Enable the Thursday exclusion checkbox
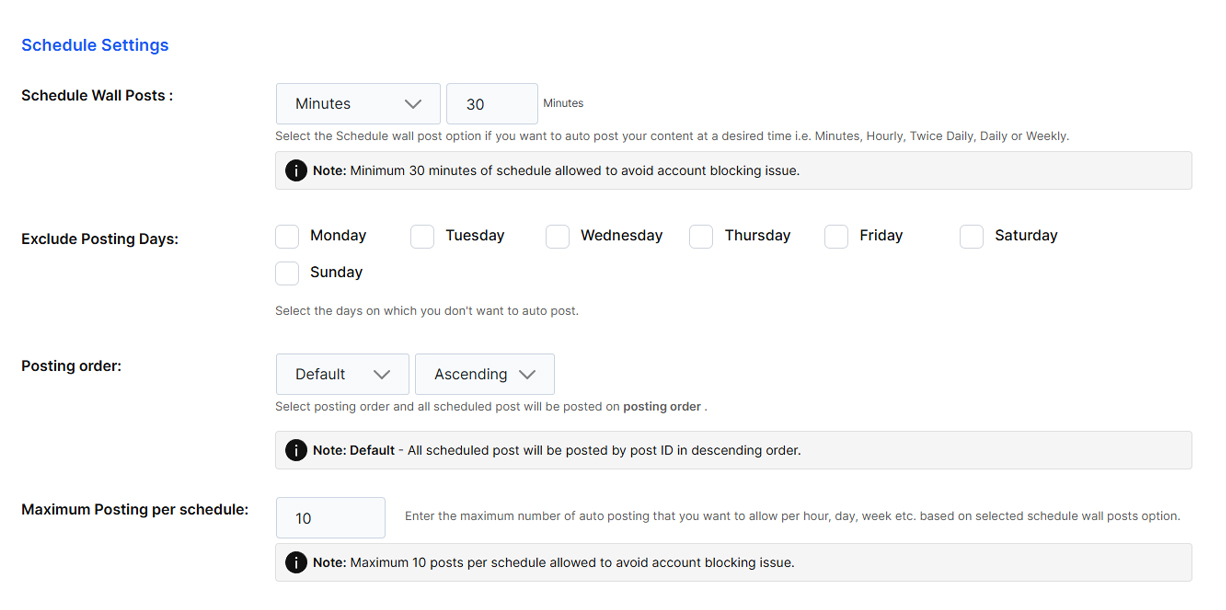This screenshot has height=610, width=1226. [701, 236]
